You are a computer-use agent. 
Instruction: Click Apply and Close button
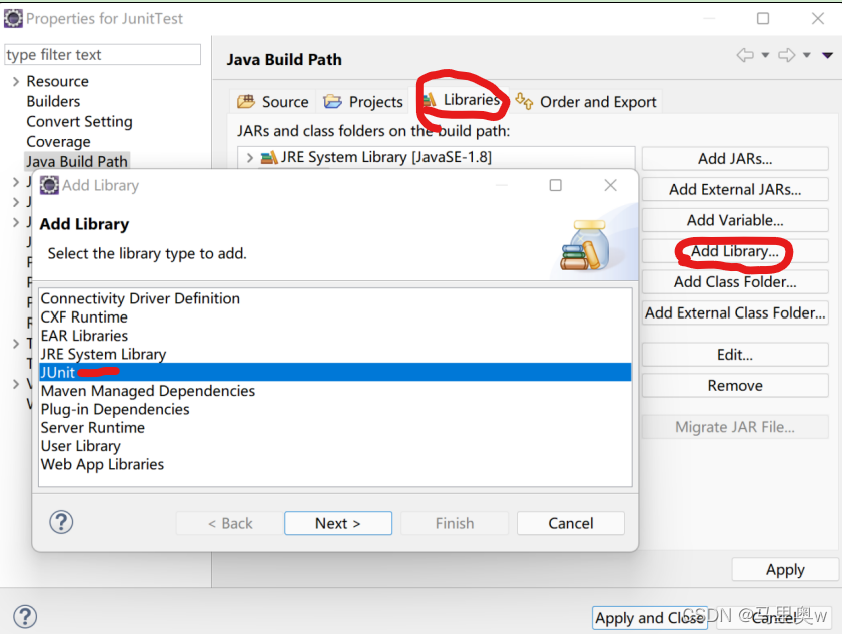pyautogui.click(x=651, y=618)
